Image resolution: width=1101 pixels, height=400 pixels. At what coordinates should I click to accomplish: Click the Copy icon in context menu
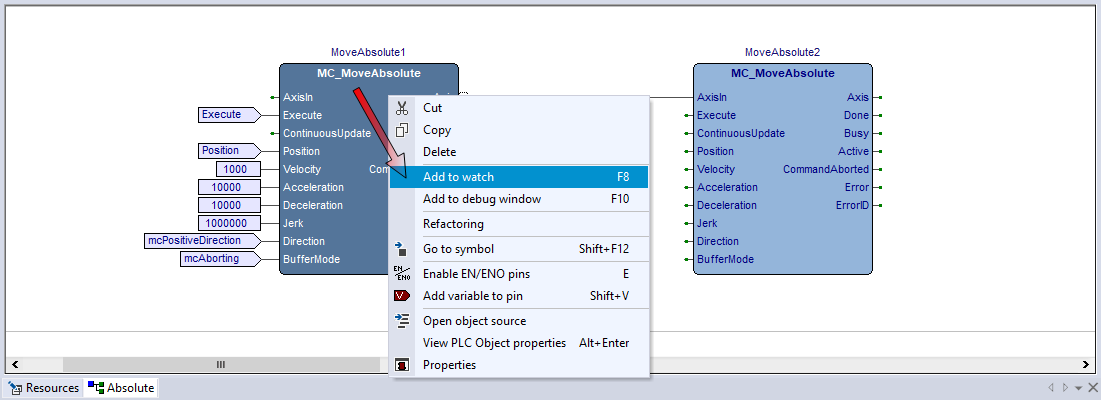click(402, 130)
